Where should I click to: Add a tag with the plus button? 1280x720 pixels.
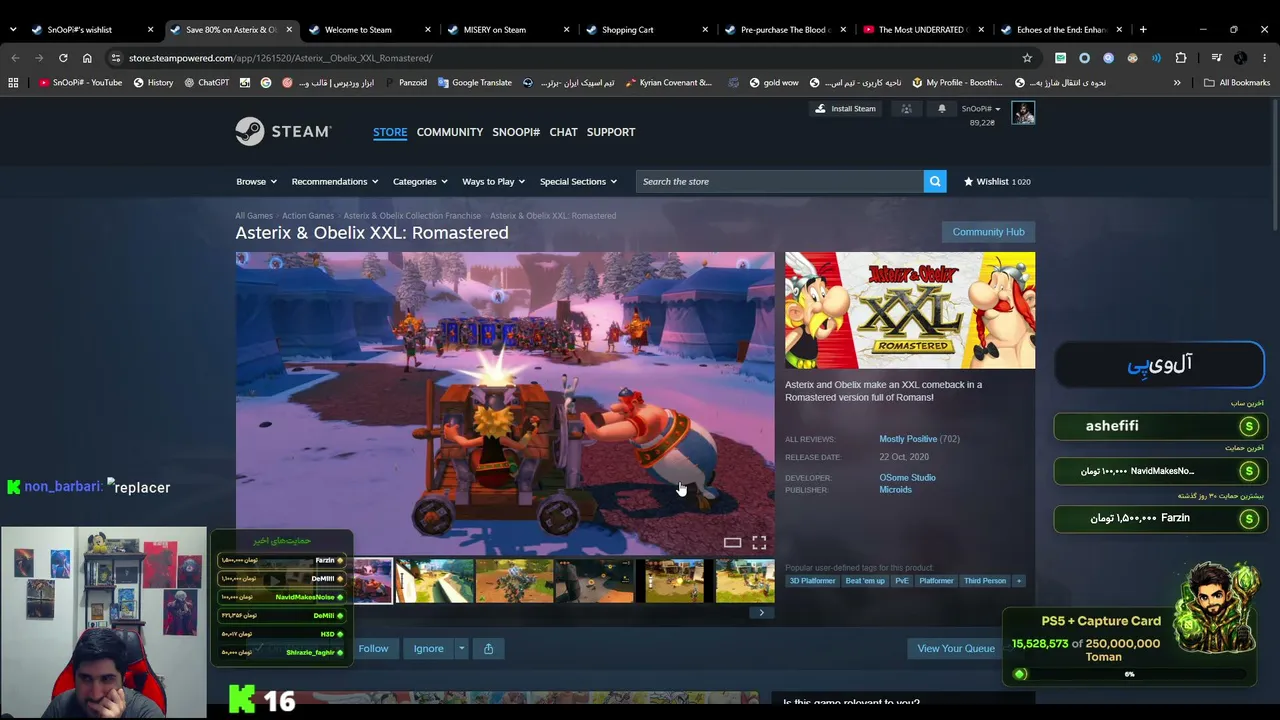pyautogui.click(x=1019, y=581)
